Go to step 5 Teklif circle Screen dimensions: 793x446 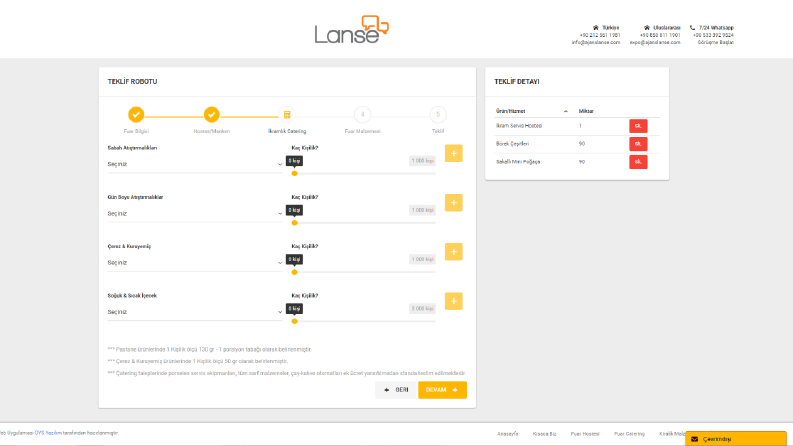tap(438, 115)
